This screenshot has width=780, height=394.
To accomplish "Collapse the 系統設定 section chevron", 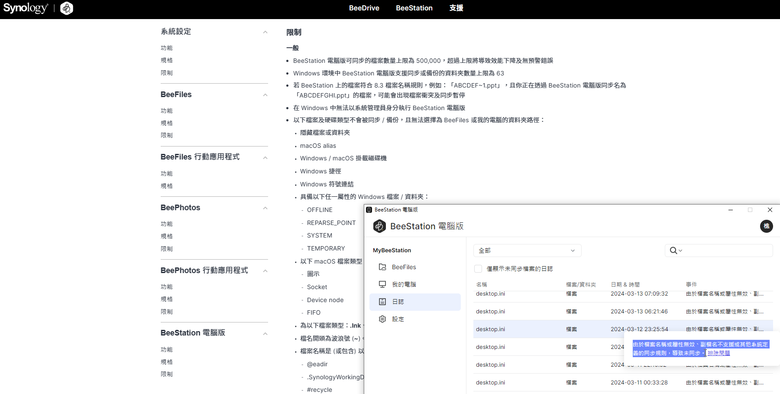I will tap(265, 32).
